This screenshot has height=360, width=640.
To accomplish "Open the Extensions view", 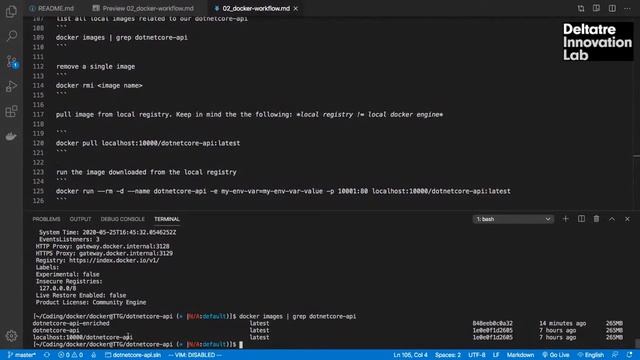I will (11, 111).
